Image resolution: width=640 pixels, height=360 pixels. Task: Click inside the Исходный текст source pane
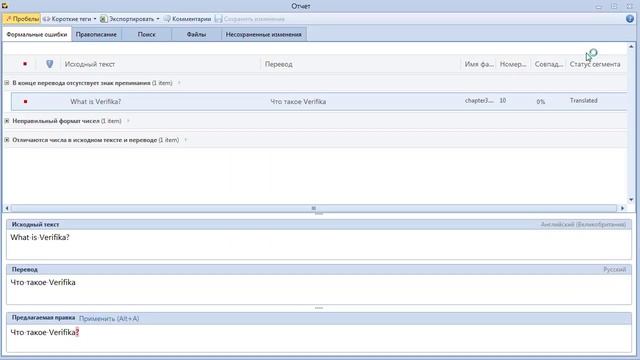pos(319,244)
